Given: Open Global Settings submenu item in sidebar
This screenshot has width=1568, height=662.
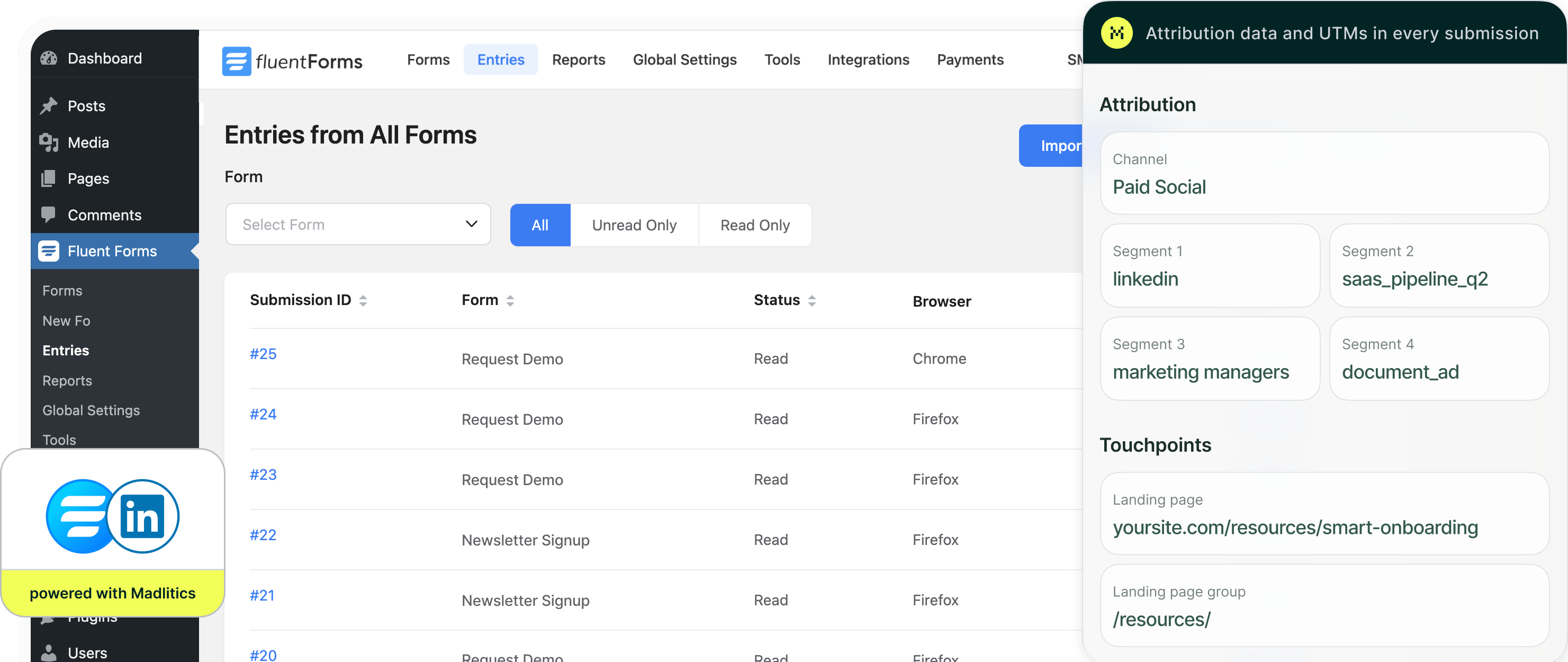Looking at the screenshot, I should point(91,410).
